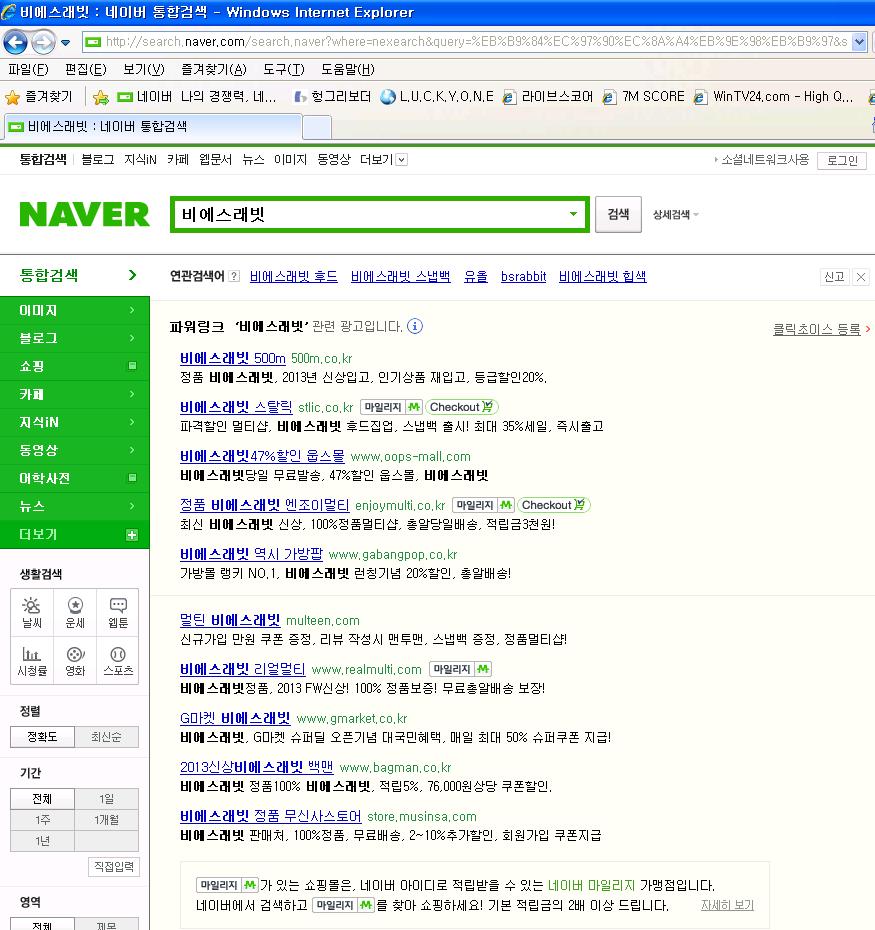Set period filter to 1일

coord(107,799)
